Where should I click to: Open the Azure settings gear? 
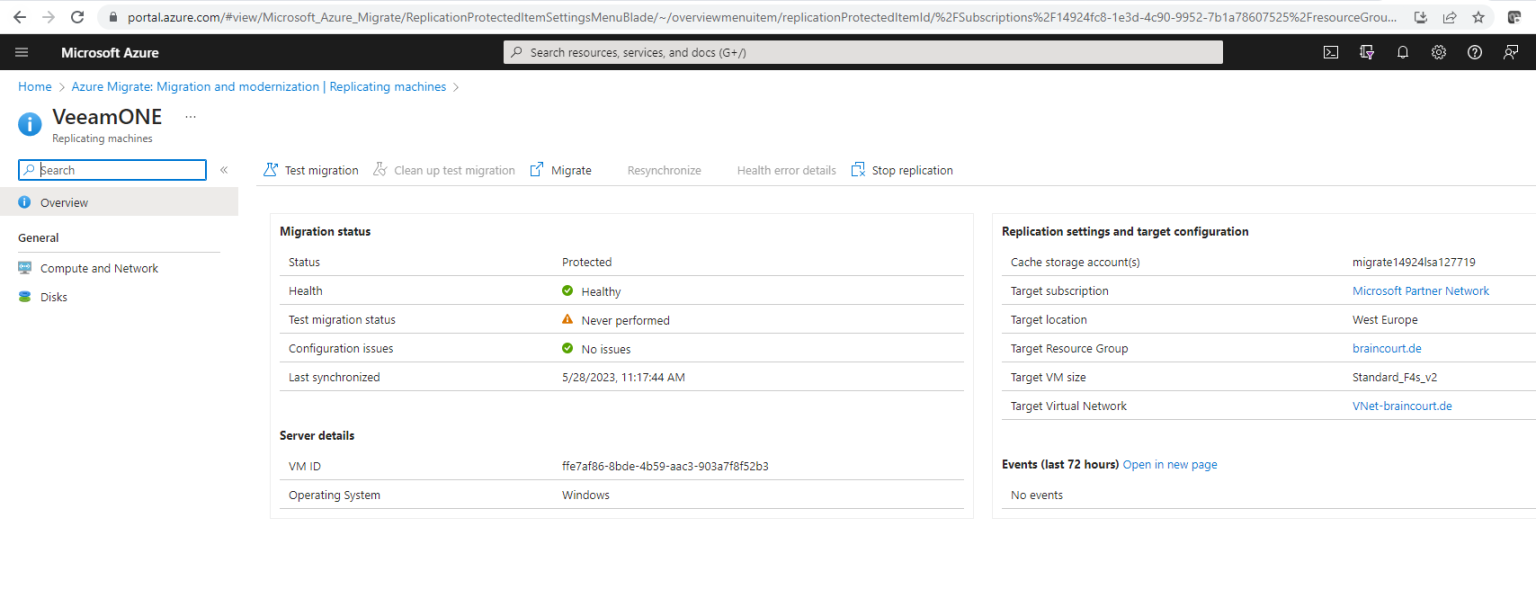(x=1438, y=51)
